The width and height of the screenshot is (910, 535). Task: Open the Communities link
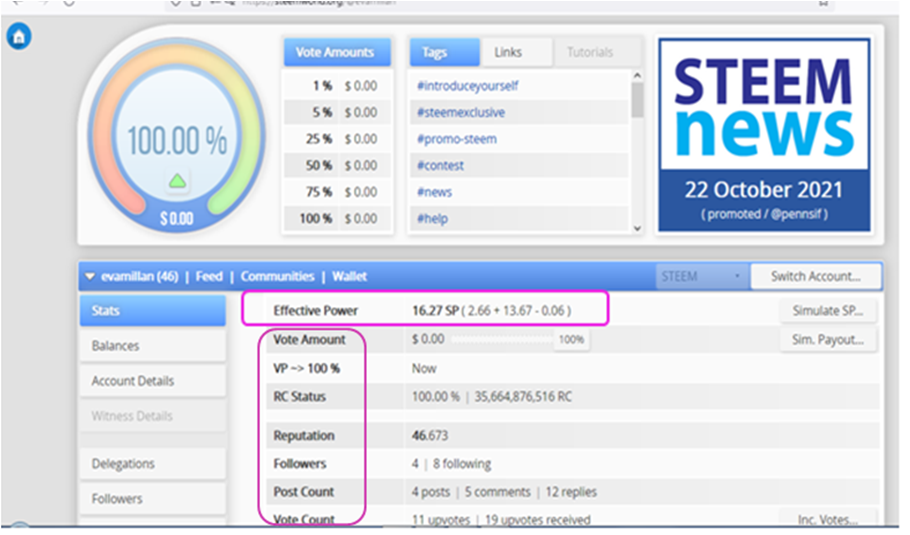277,276
